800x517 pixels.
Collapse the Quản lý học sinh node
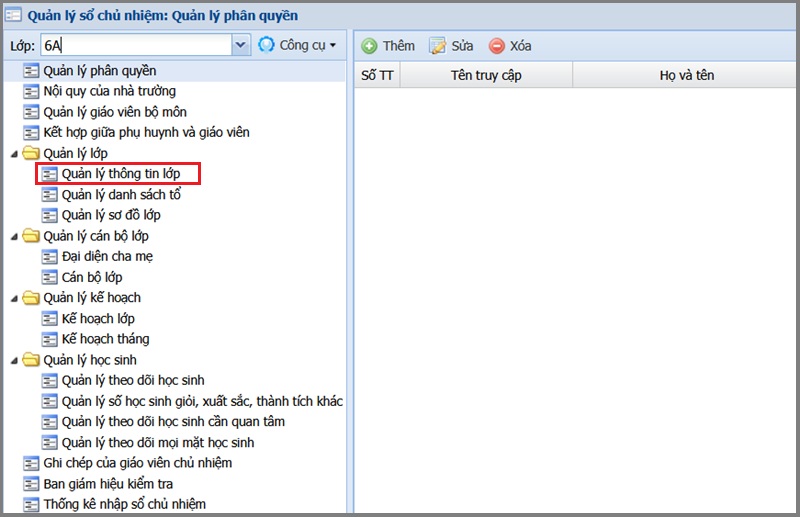pos(14,360)
